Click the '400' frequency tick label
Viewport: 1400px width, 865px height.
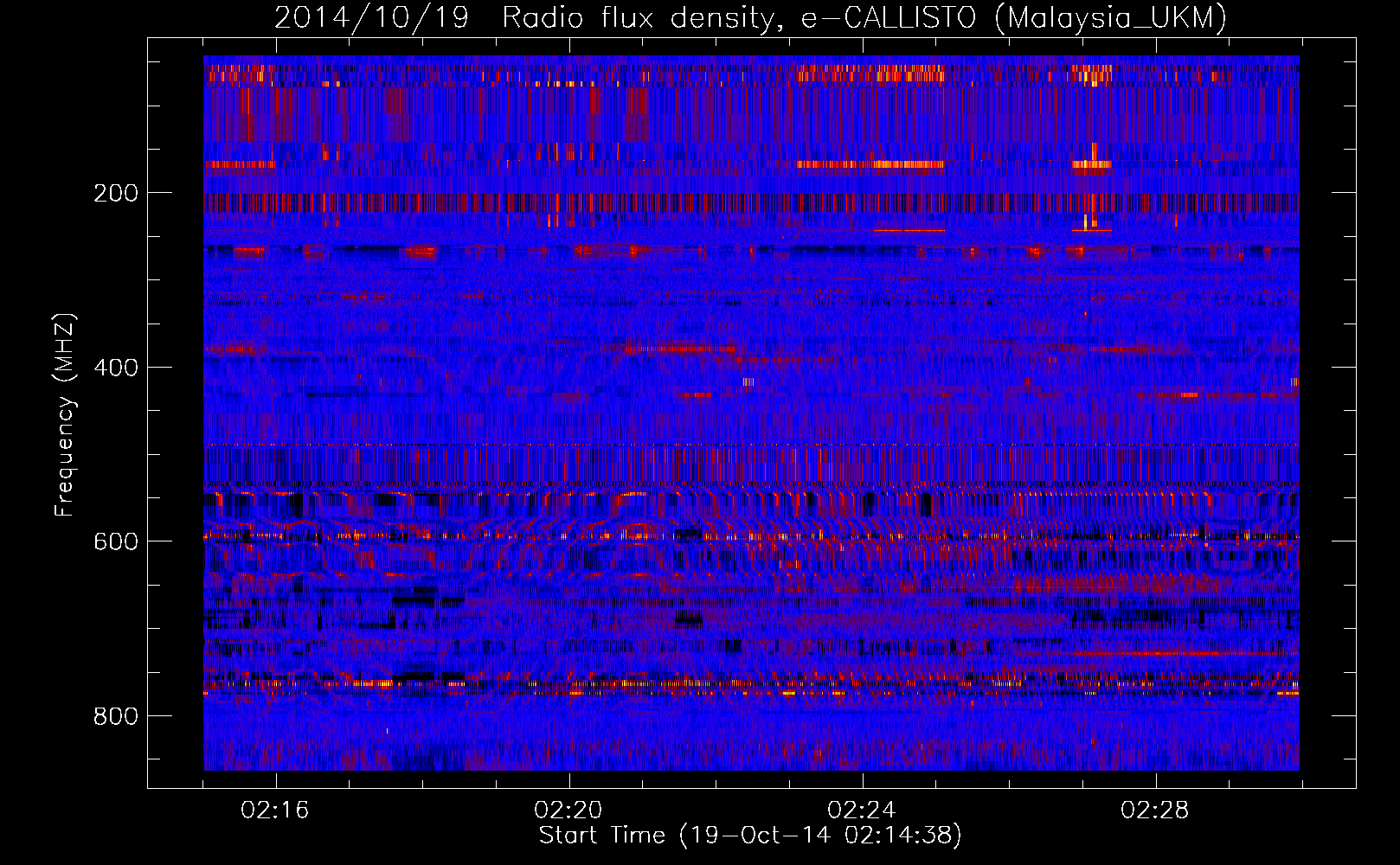[x=115, y=368]
